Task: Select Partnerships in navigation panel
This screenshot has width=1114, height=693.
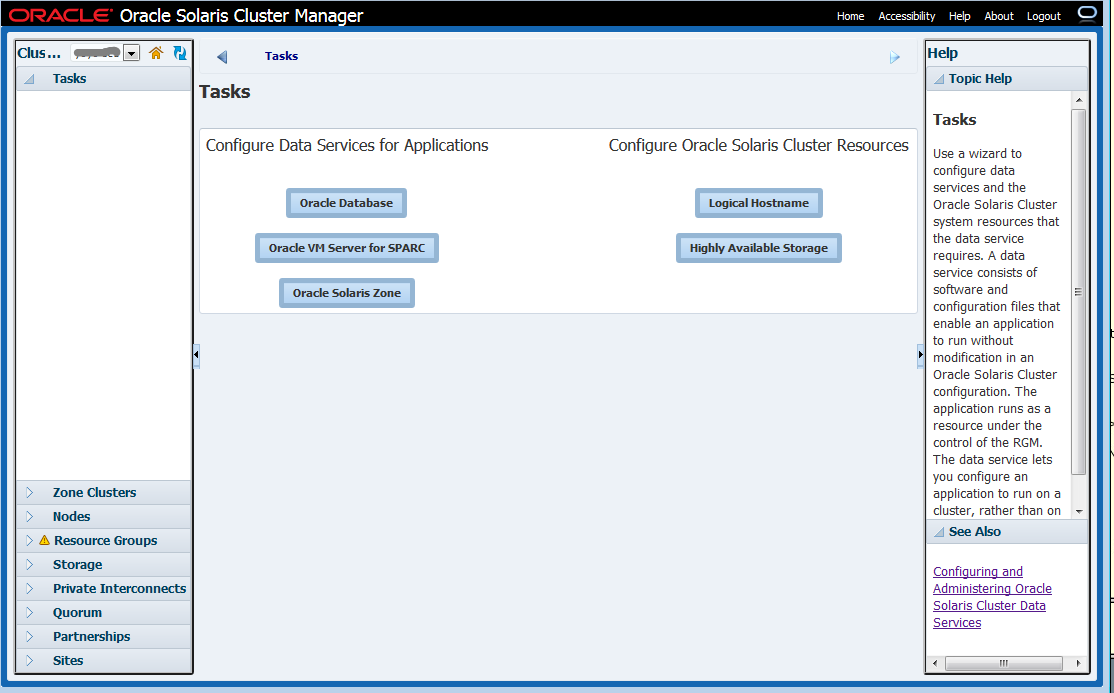Action: point(91,636)
